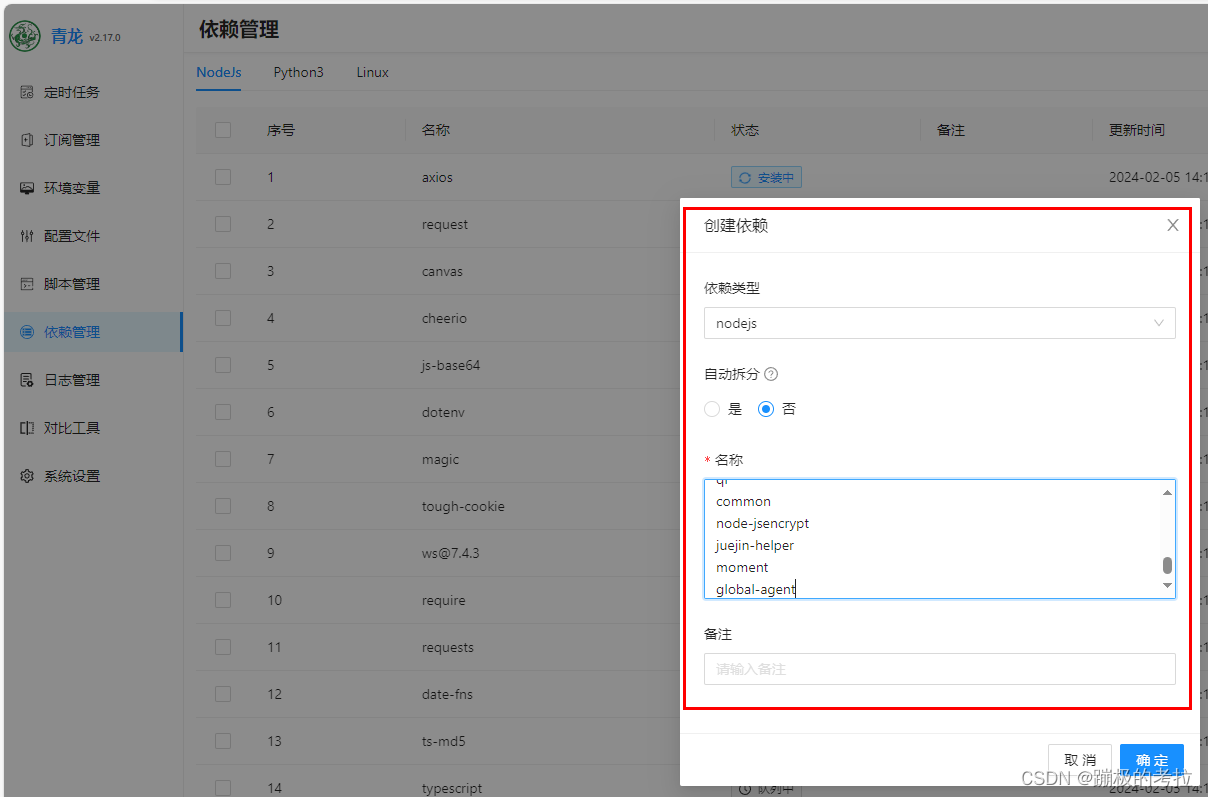Image resolution: width=1208 pixels, height=797 pixels.
Task: Click the 名称 textarea scrollbar thumb
Action: 1167,565
